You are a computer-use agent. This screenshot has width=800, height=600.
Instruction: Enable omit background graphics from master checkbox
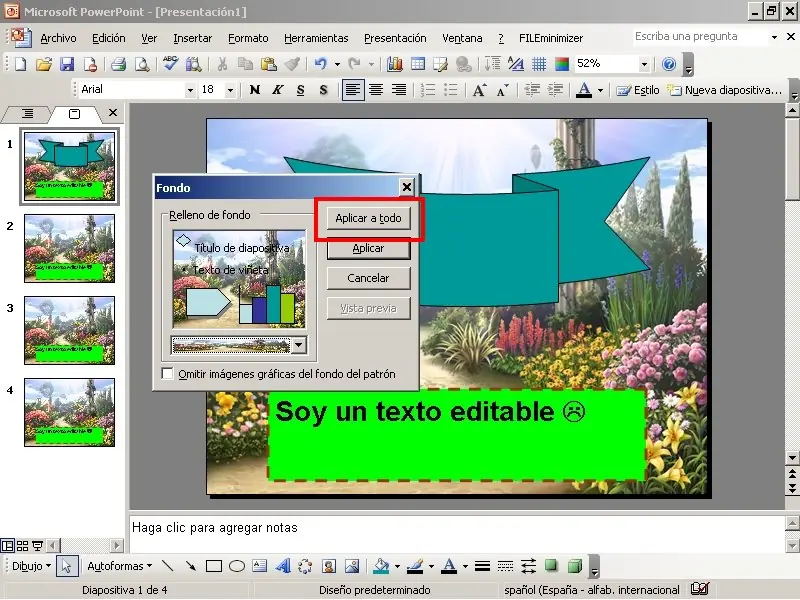[x=168, y=374]
